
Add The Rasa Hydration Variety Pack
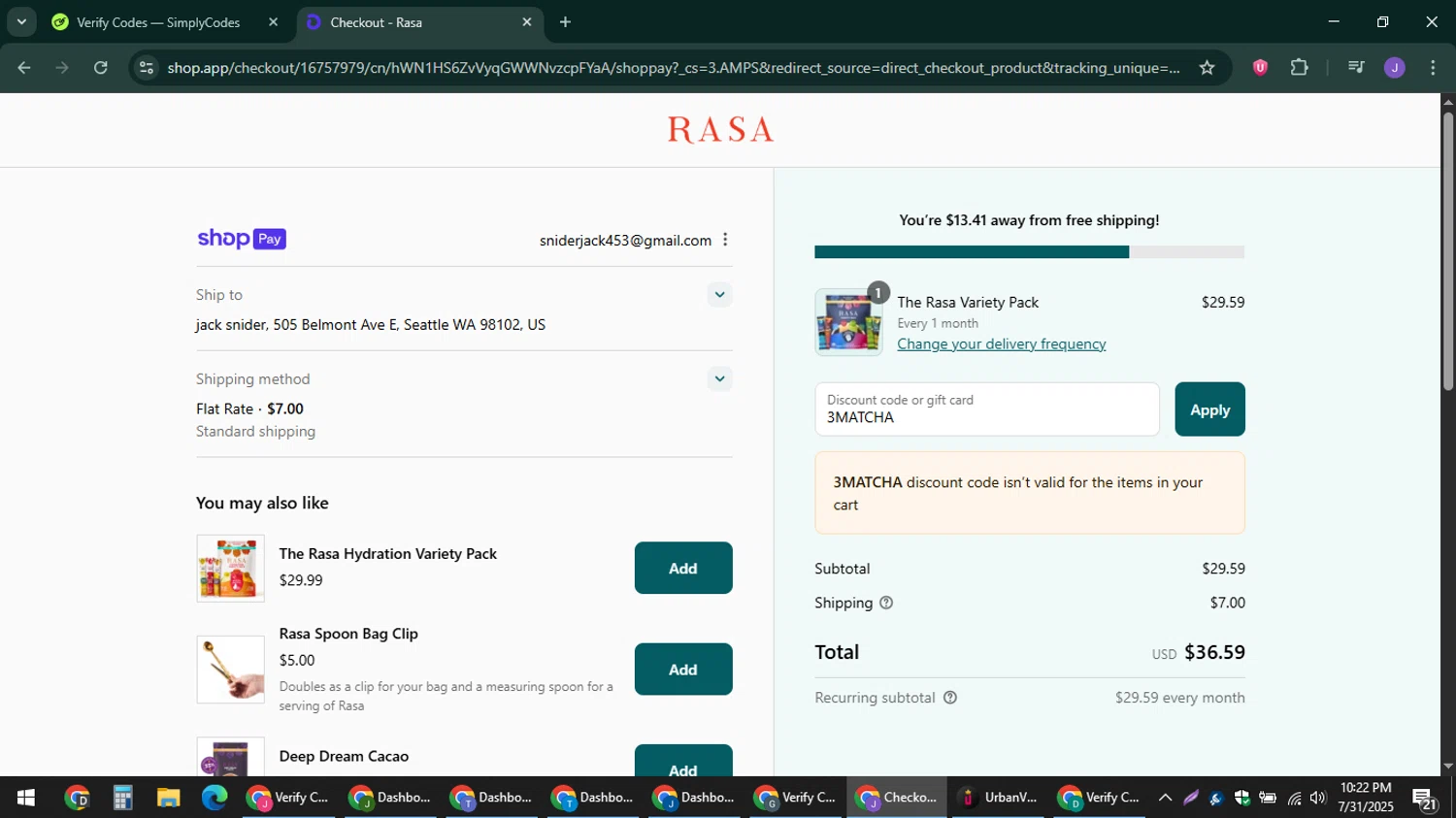pyautogui.click(x=683, y=568)
